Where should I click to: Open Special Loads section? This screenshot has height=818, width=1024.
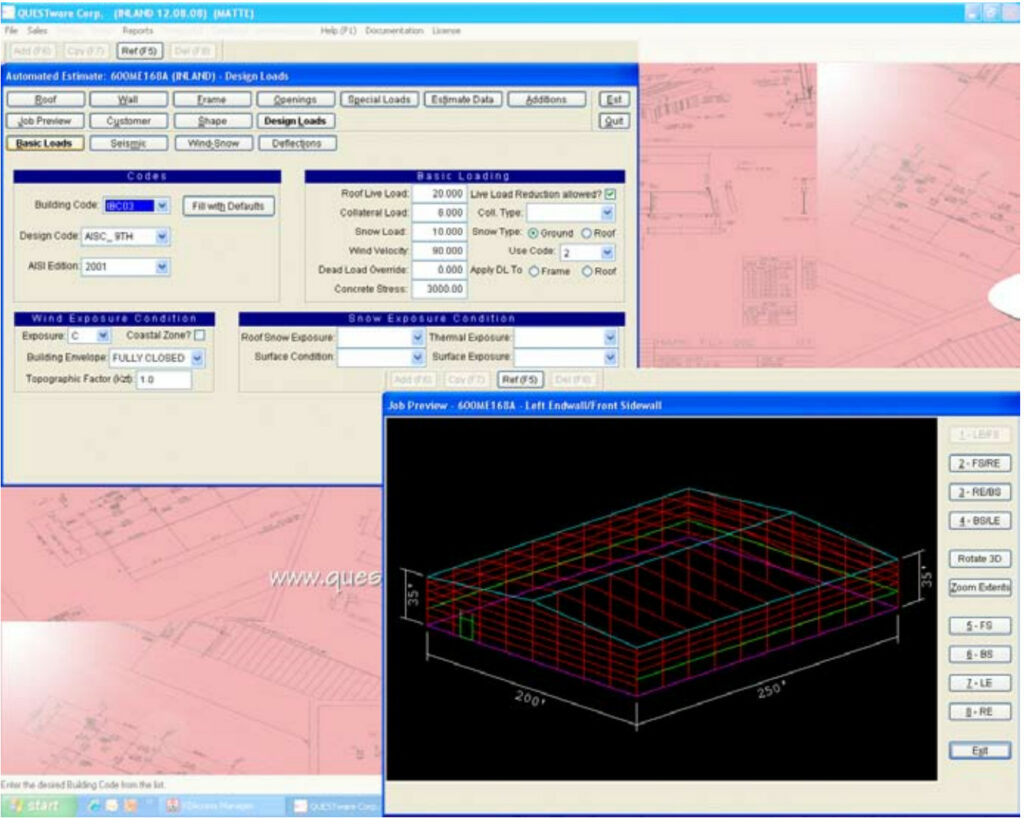[x=379, y=99]
